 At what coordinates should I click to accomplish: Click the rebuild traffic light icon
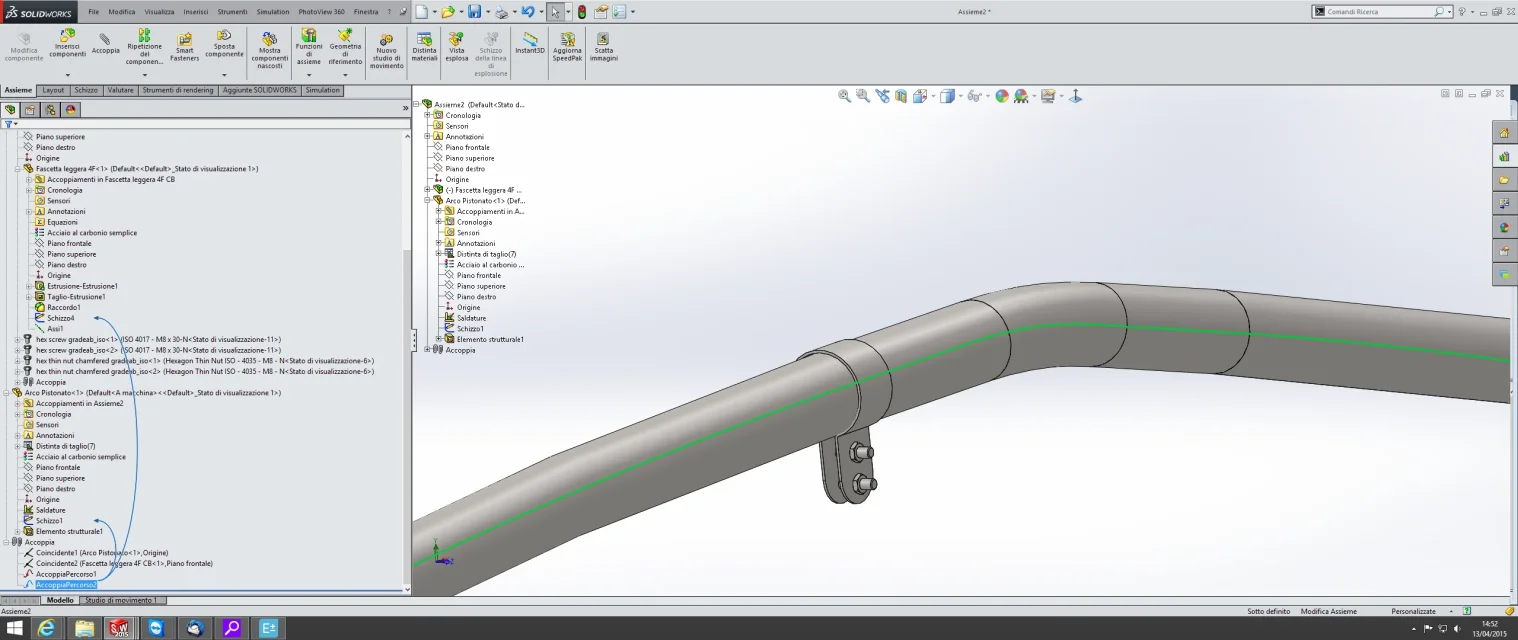582,12
